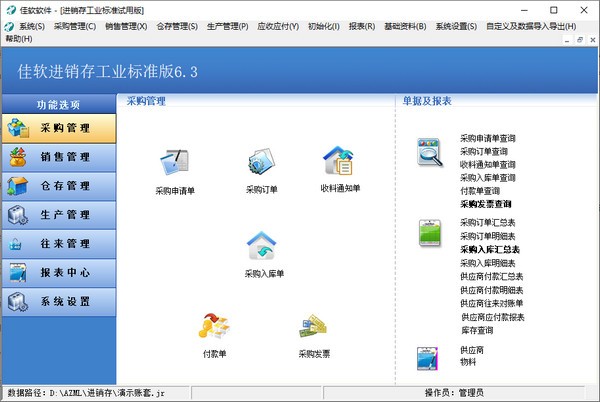Click the magnifier query icon
600x402 pixels.
click(x=429, y=153)
